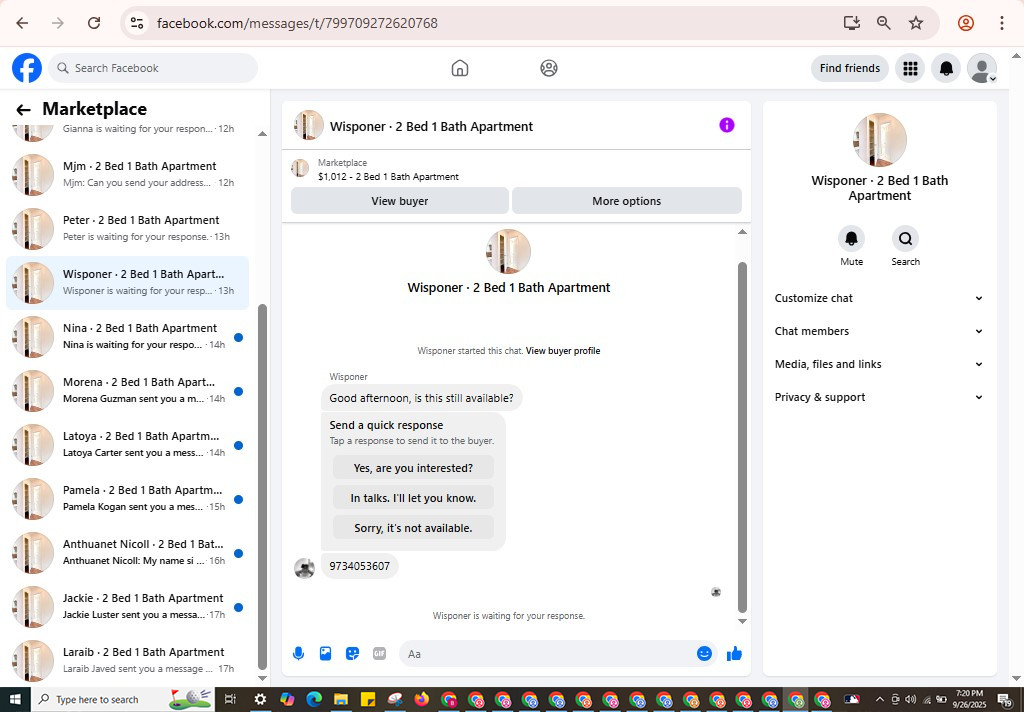Open conversation information purple icon
Viewport: 1024px width, 712px height.
727,125
